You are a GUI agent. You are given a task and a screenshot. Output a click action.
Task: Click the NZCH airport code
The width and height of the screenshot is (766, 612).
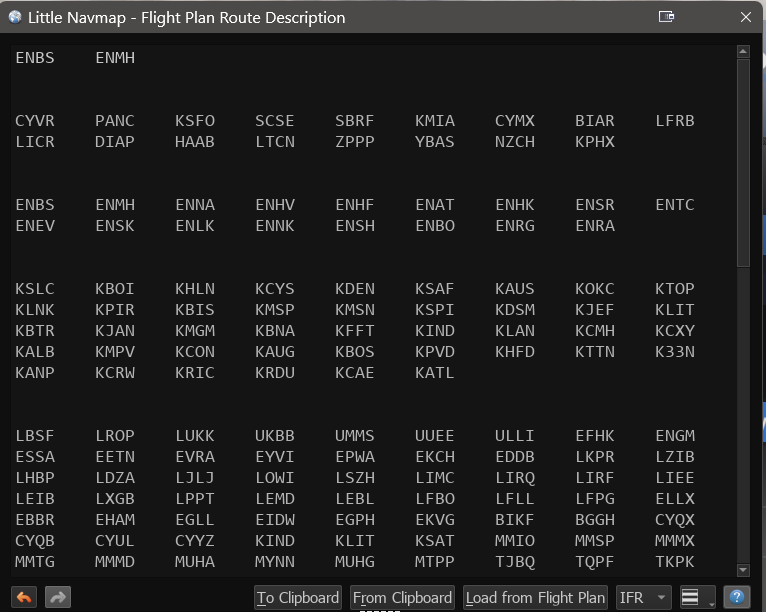coord(515,142)
